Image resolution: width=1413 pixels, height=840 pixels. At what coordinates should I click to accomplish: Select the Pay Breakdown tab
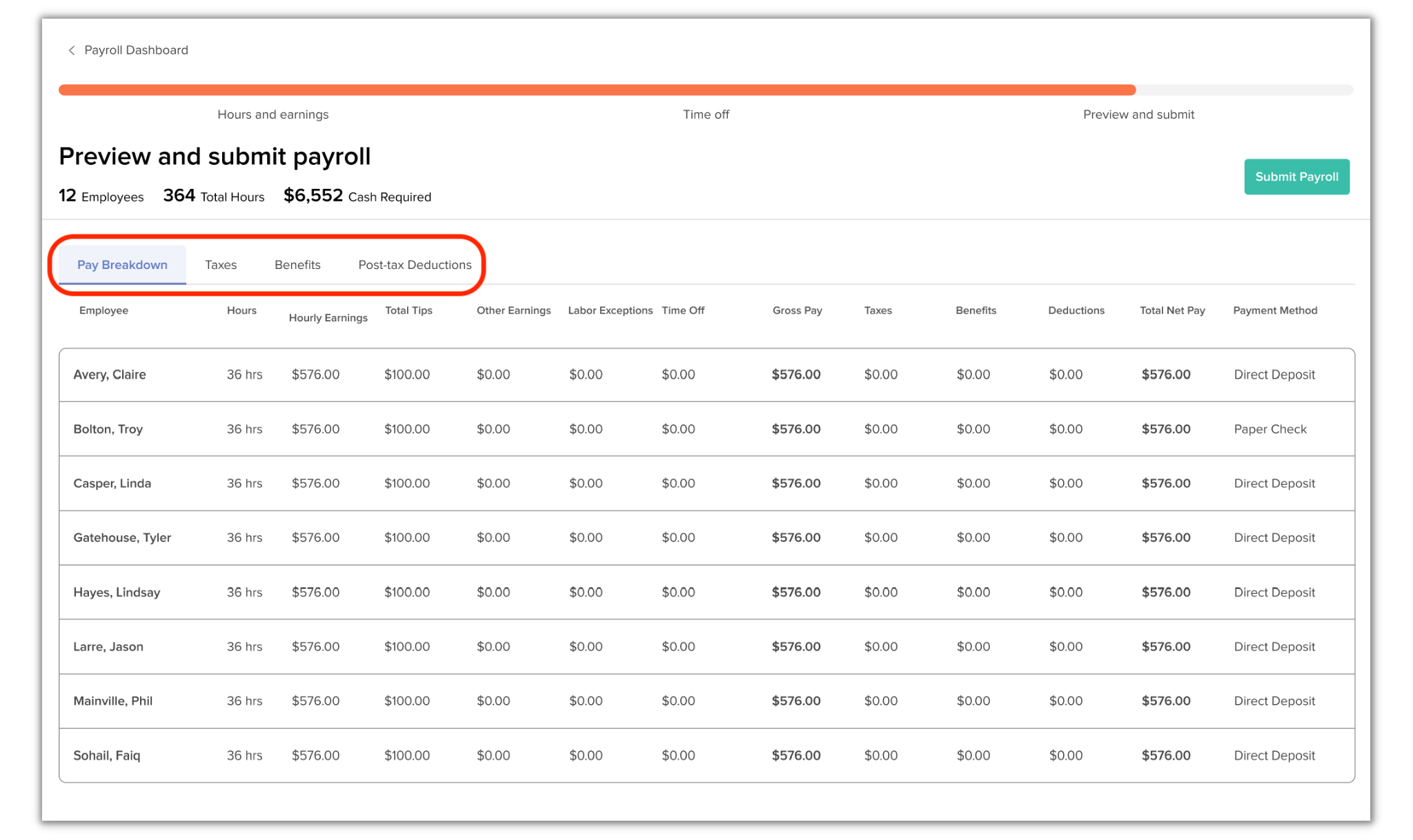pyautogui.click(x=122, y=265)
